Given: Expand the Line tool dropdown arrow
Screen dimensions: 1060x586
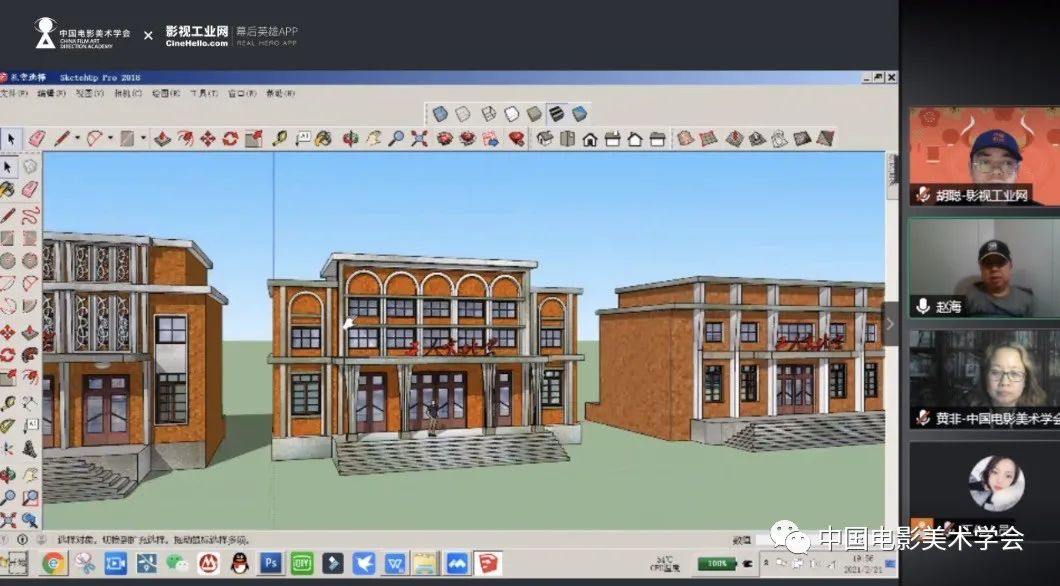Looking at the screenshot, I should (x=78, y=139).
